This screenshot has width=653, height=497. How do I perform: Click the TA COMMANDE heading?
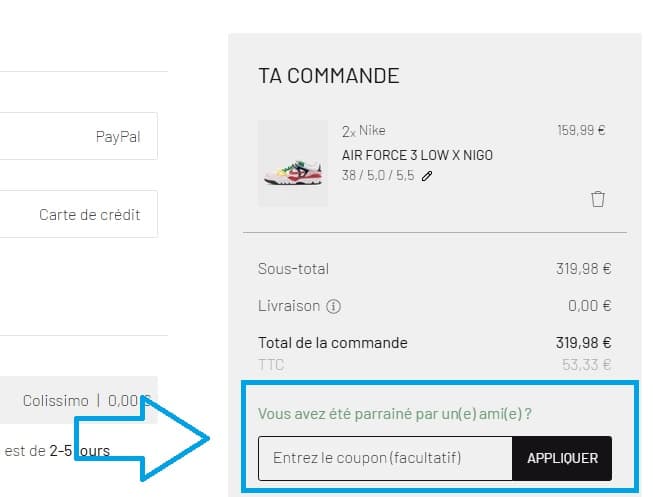(328, 76)
